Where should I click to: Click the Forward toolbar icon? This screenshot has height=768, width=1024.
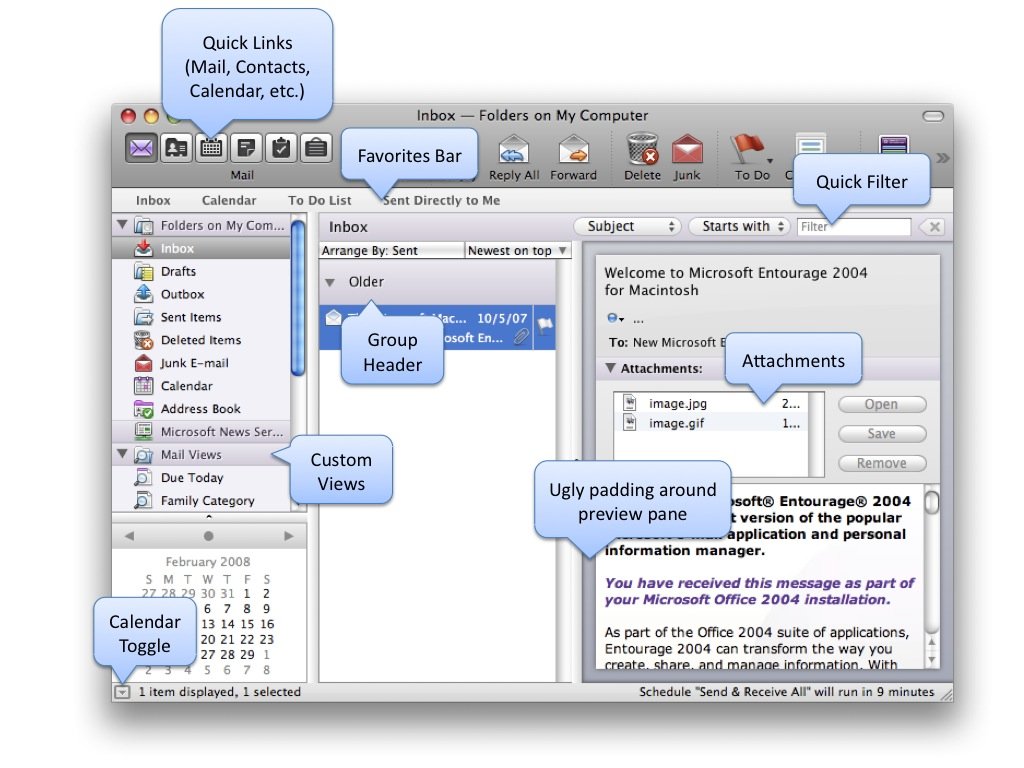573,151
